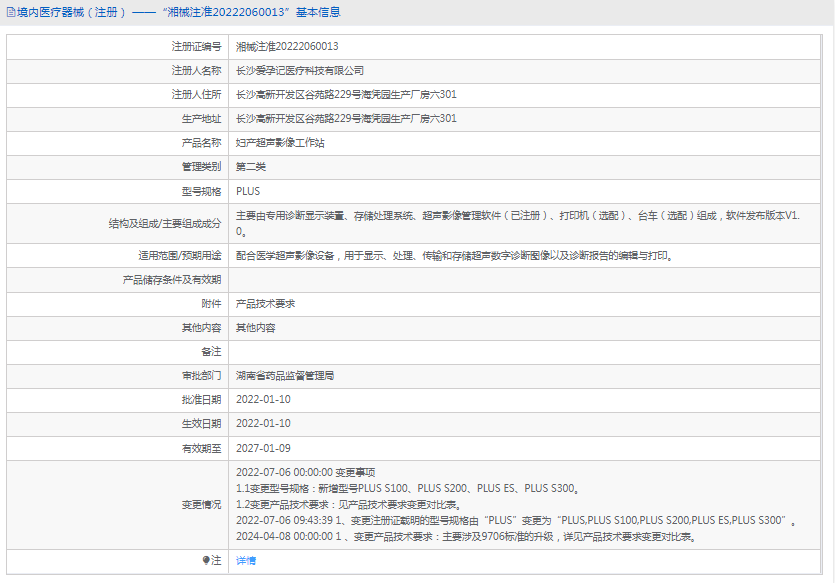Click the 适用范围/预期用途 label
835x583 pixels.
coord(180,256)
